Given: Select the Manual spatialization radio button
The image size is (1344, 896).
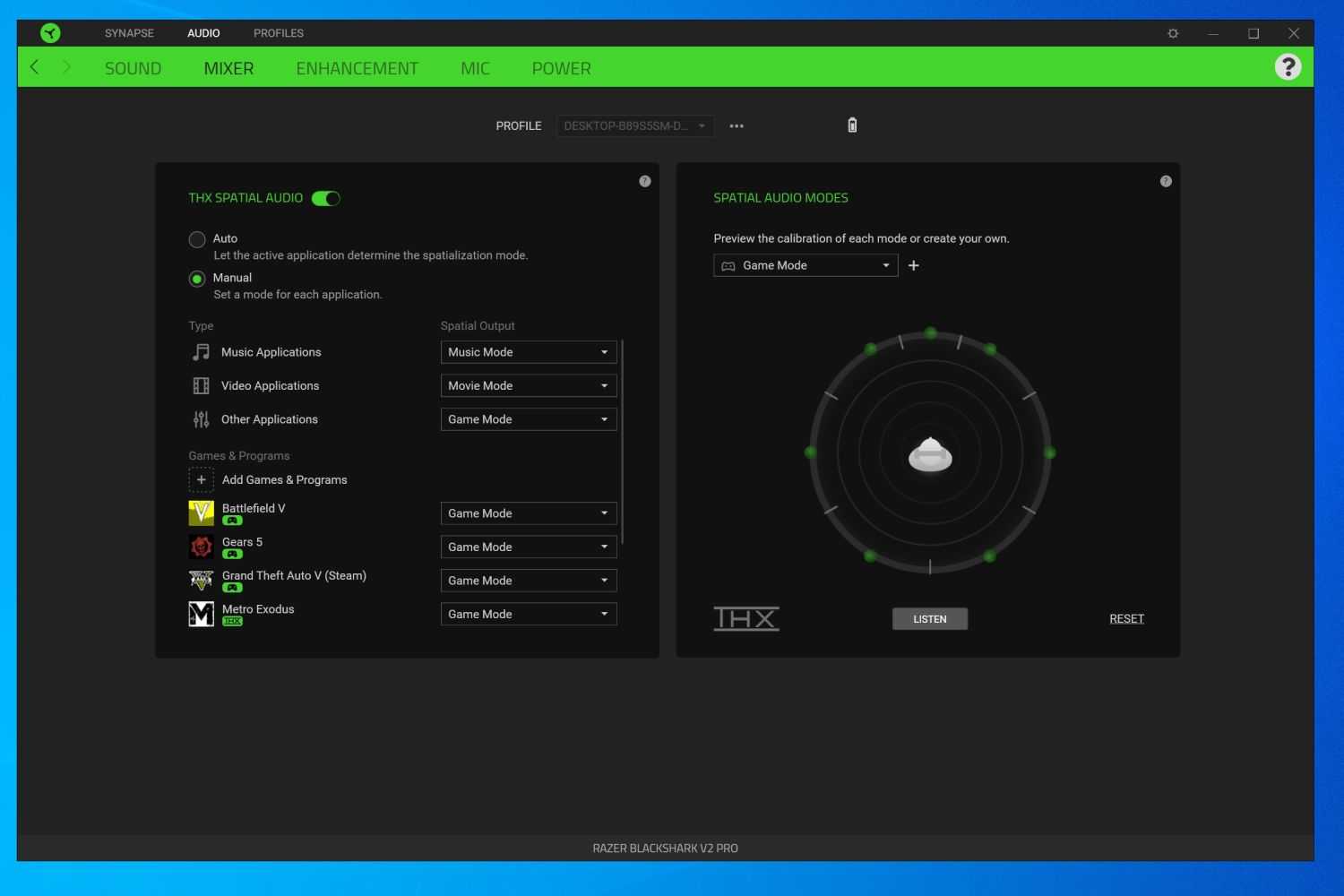Looking at the screenshot, I should (x=197, y=279).
